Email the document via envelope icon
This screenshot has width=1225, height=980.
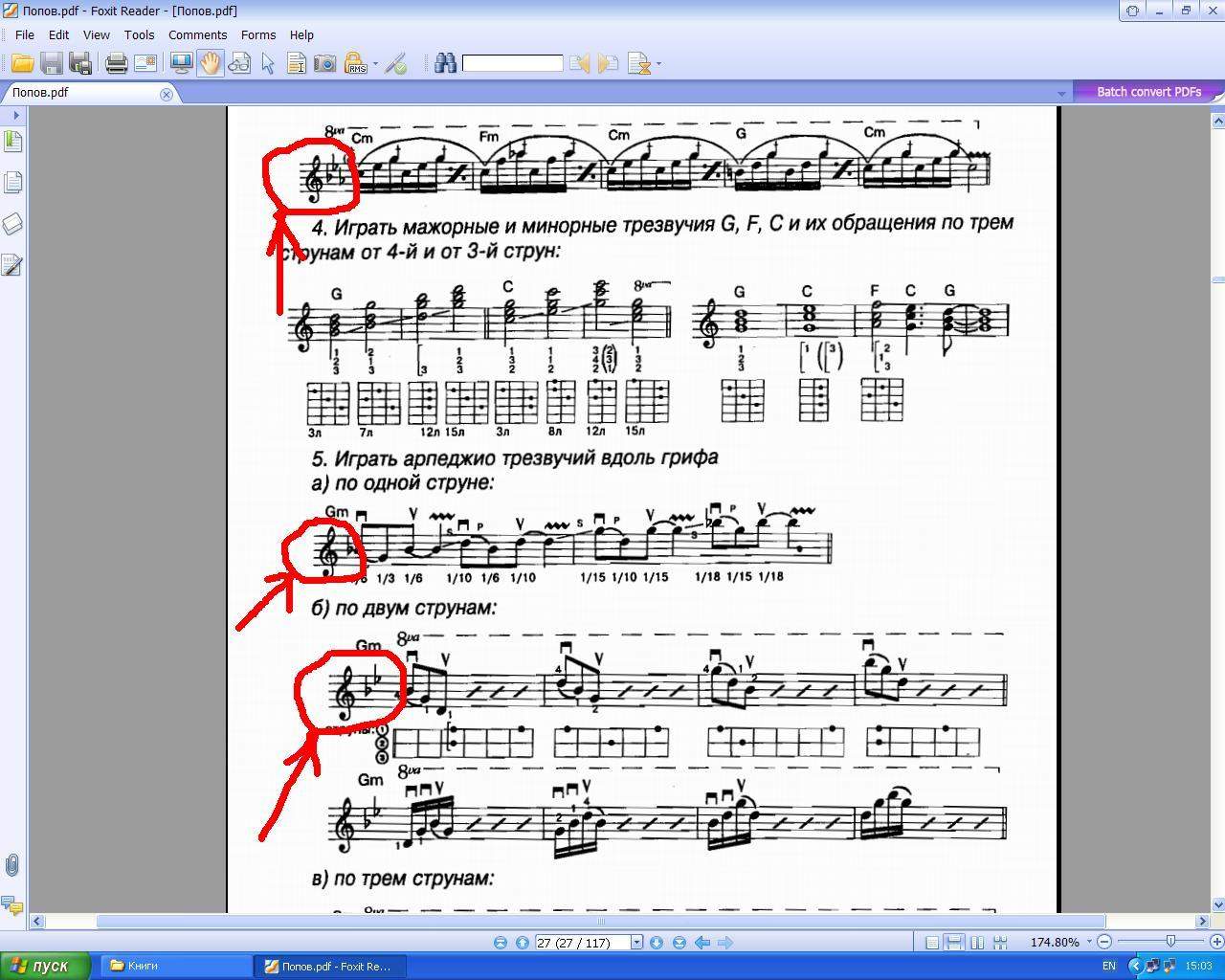coord(145,64)
